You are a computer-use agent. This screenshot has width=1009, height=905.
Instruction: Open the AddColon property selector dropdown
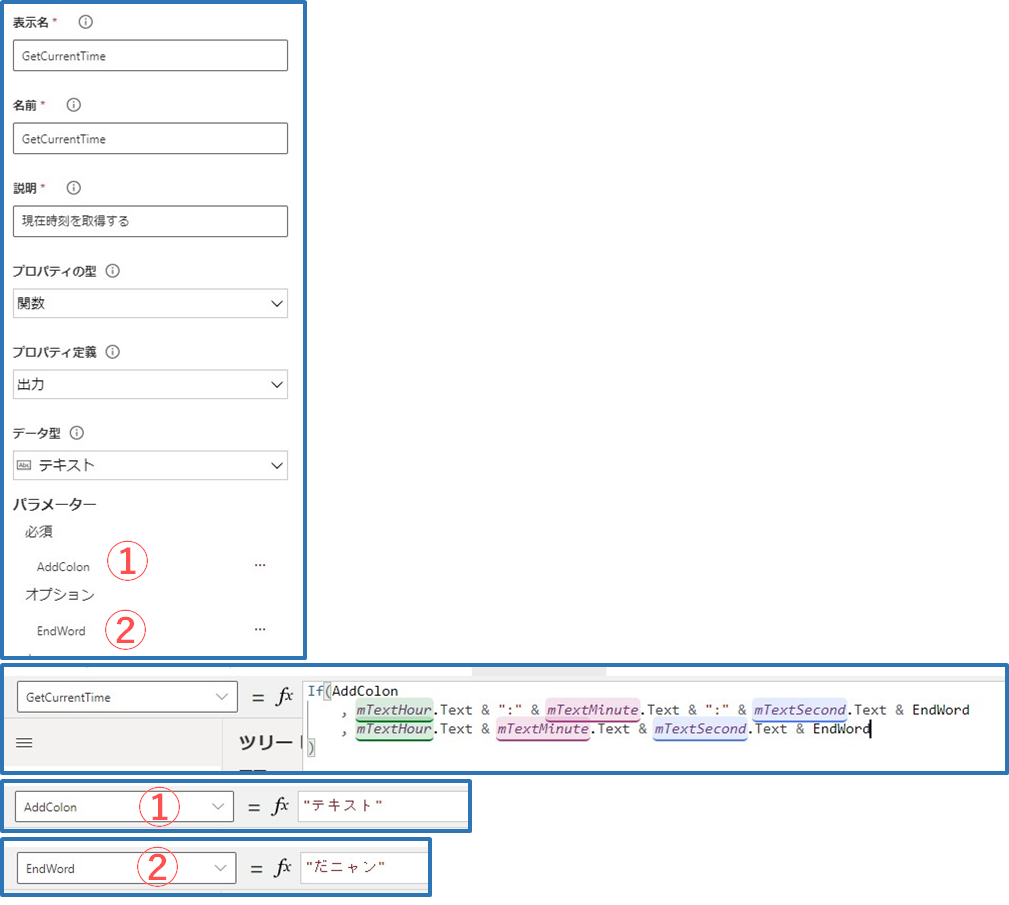click(124, 807)
